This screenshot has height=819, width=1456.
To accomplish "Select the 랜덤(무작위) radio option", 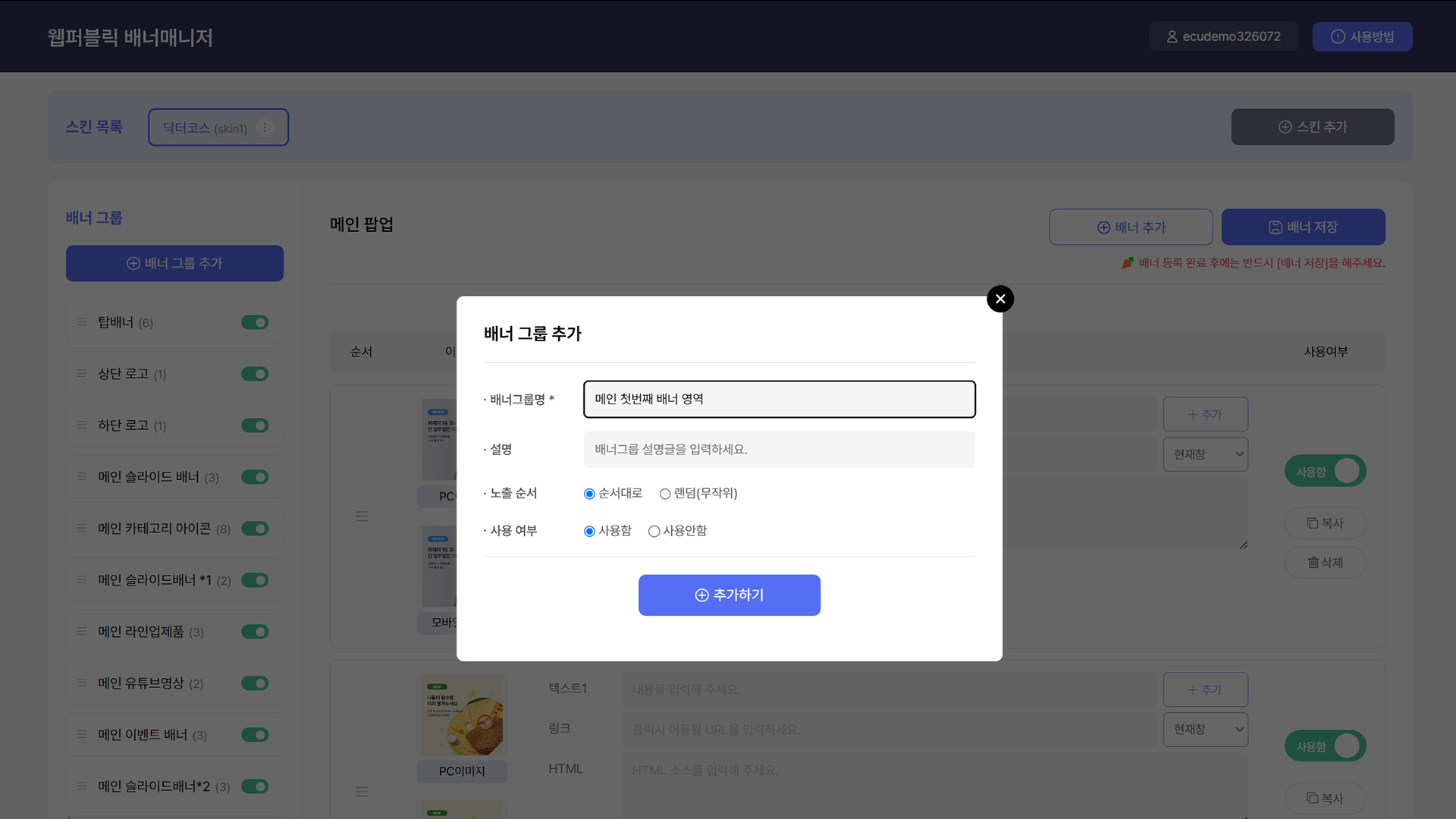I will (x=665, y=494).
